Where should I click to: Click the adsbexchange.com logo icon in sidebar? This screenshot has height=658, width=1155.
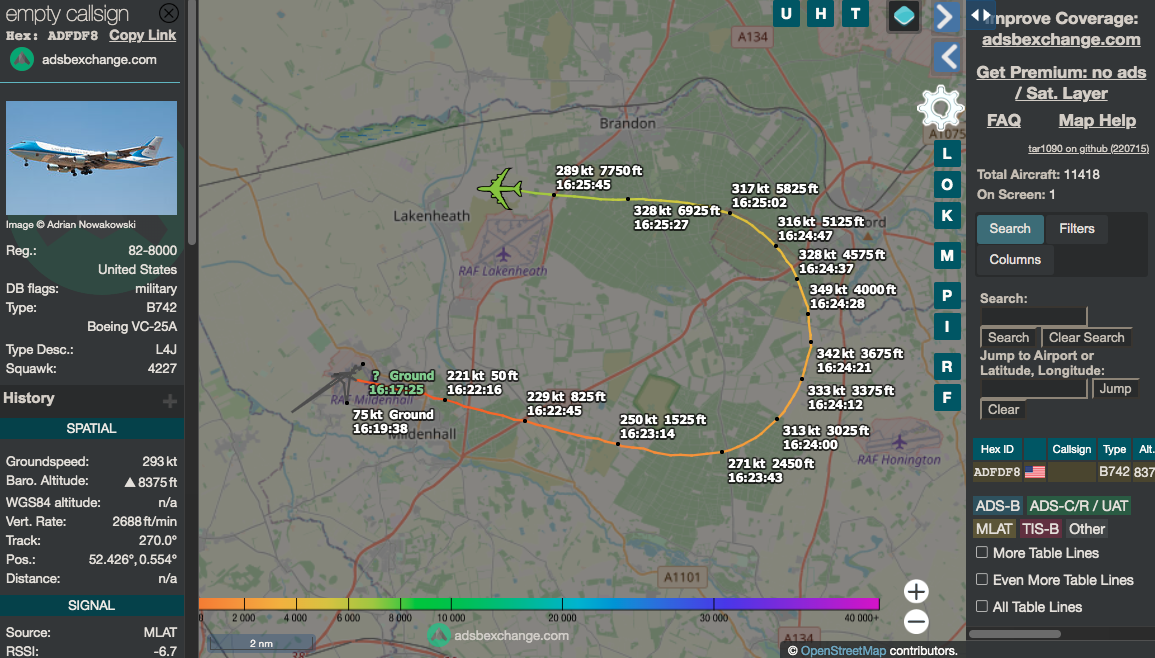click(x=21, y=60)
